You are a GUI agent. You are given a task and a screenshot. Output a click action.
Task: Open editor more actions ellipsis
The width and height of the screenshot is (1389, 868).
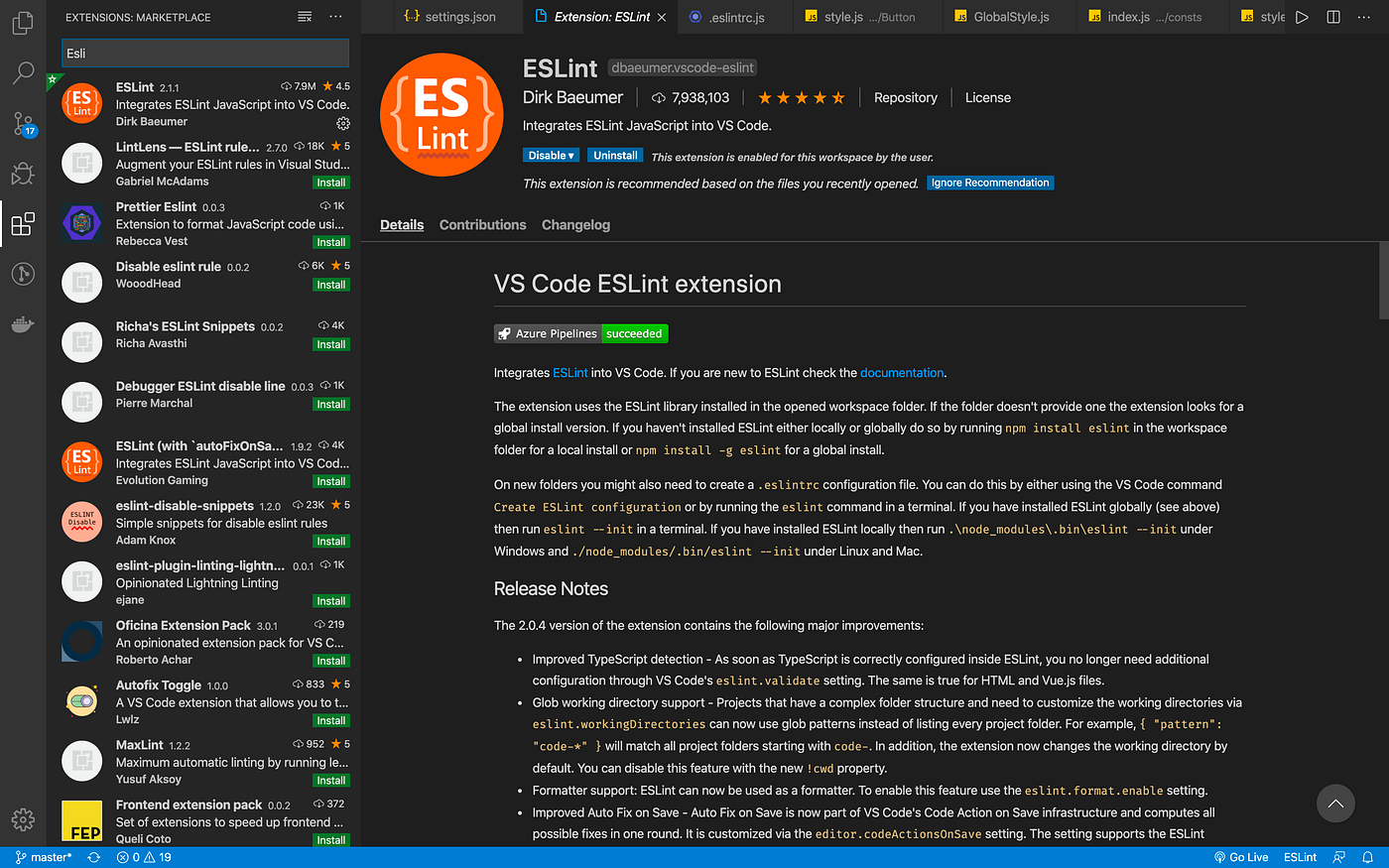click(1365, 17)
